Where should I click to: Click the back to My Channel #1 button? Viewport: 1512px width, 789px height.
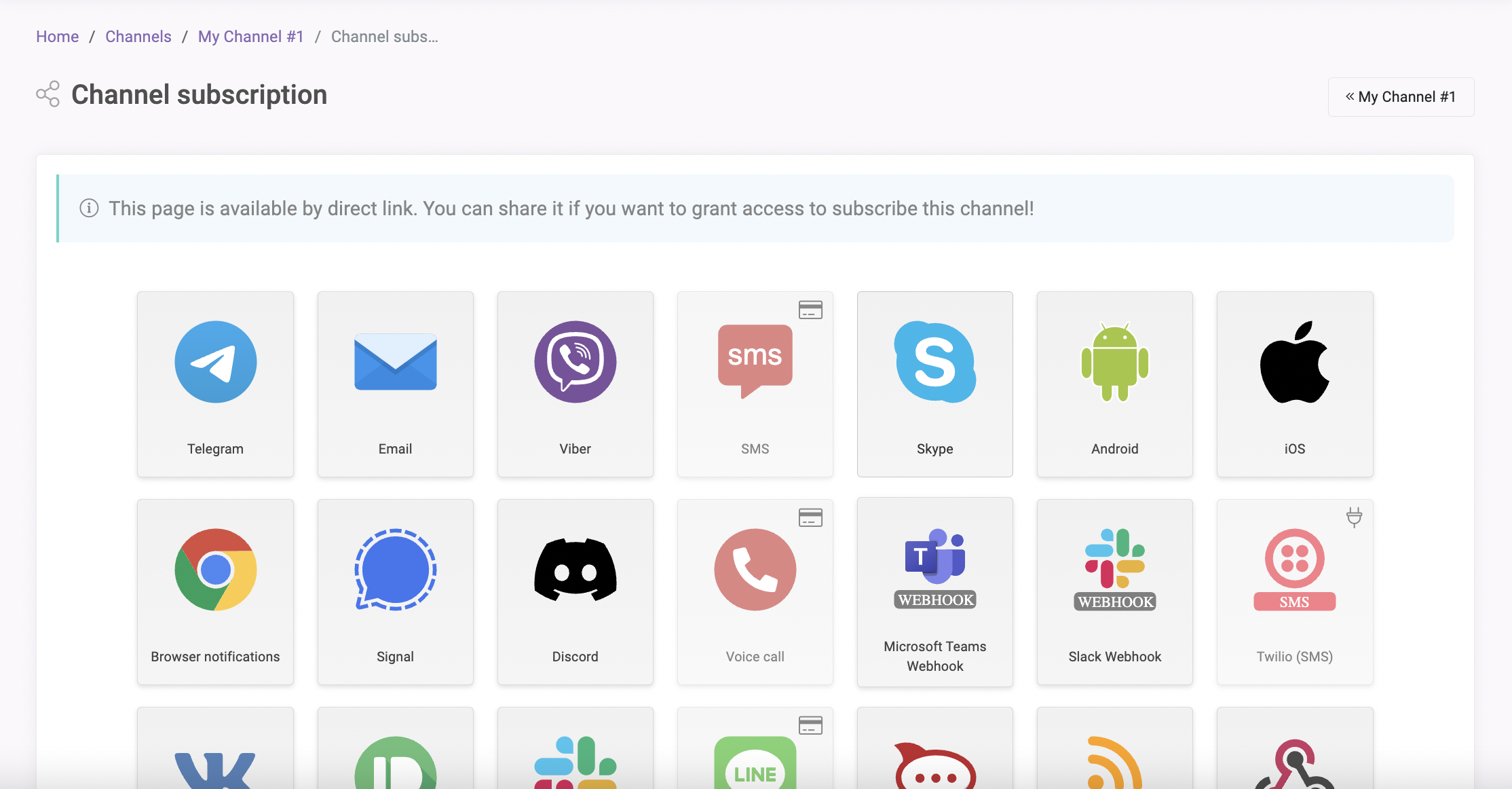[x=1401, y=97]
